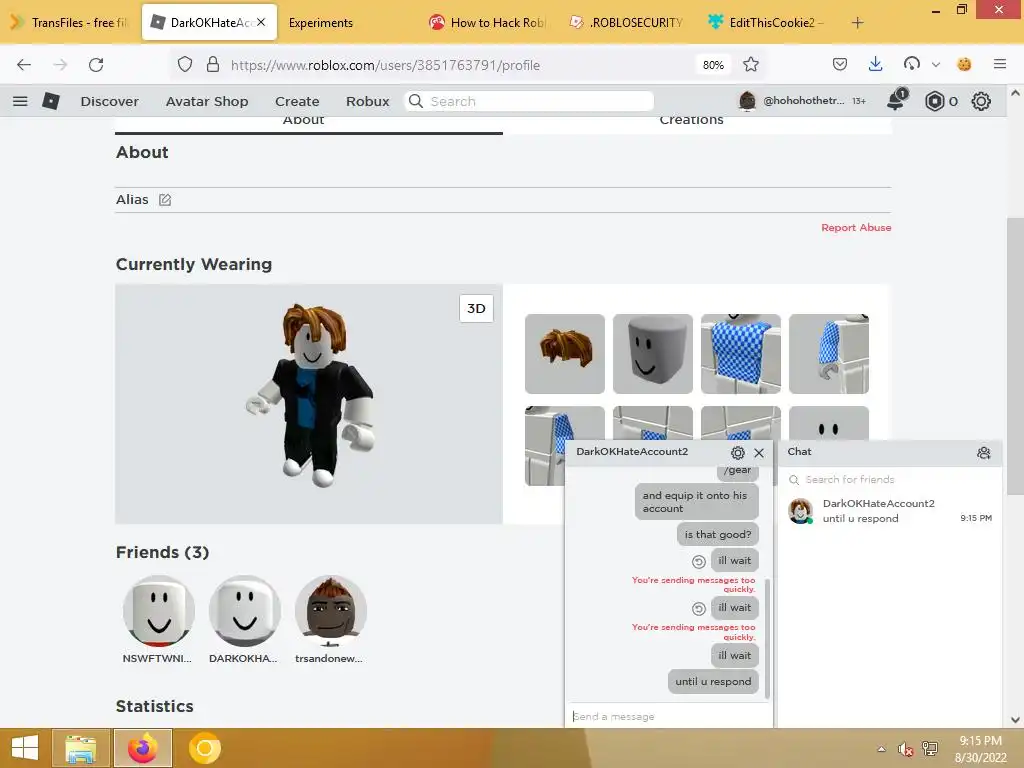Click the Report Abuse link
This screenshot has height=768, width=1024.
pyautogui.click(x=856, y=227)
